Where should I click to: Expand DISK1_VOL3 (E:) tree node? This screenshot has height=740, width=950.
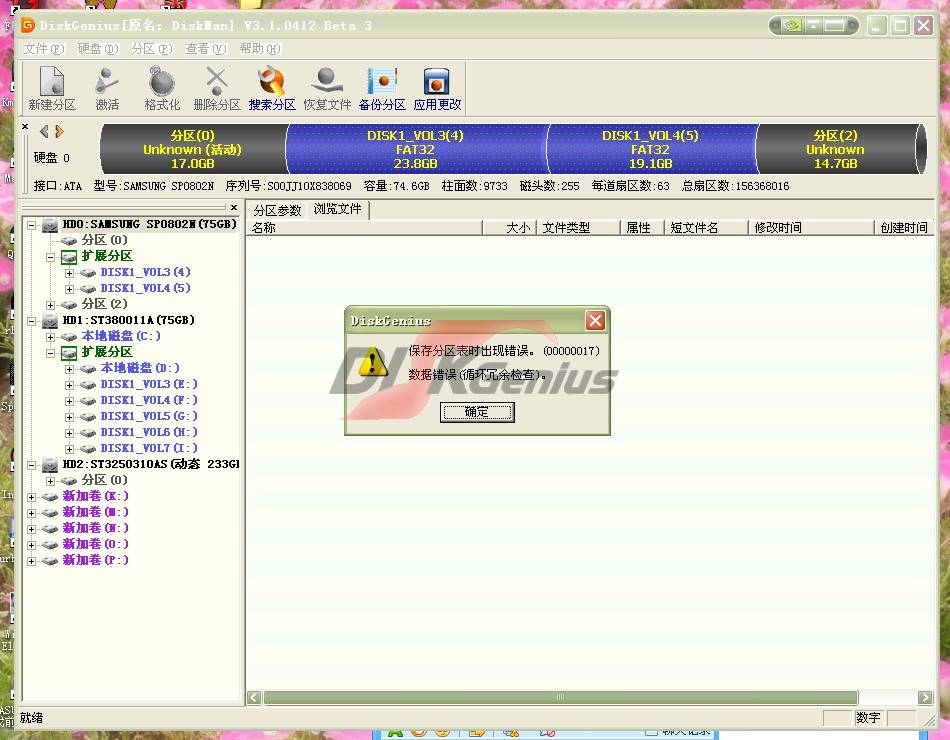[70, 385]
